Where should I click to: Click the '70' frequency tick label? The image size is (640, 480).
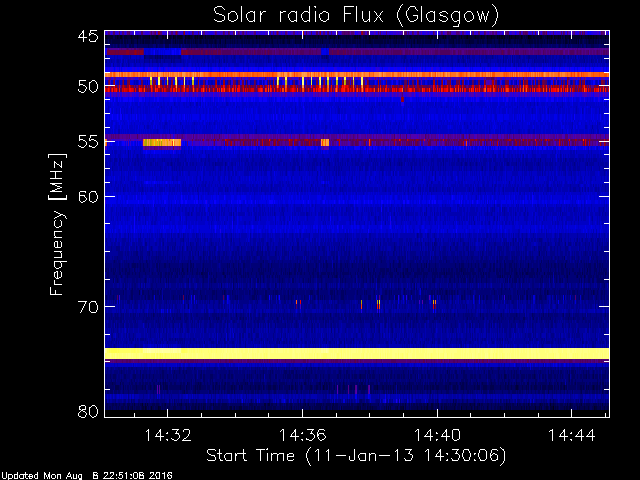88,307
